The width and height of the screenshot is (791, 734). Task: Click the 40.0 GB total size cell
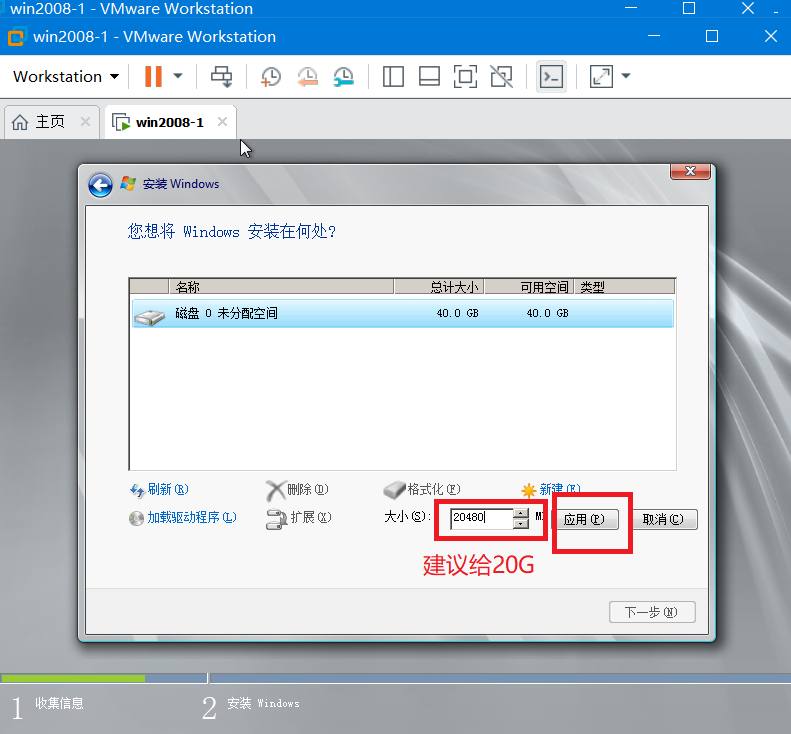coord(457,313)
